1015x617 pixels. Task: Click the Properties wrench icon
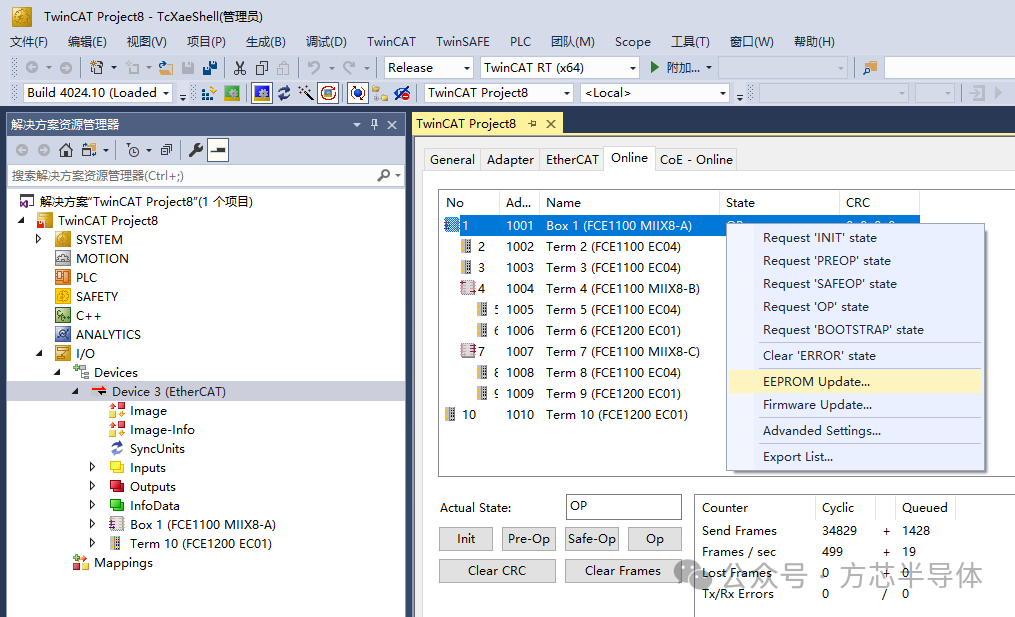coord(195,150)
